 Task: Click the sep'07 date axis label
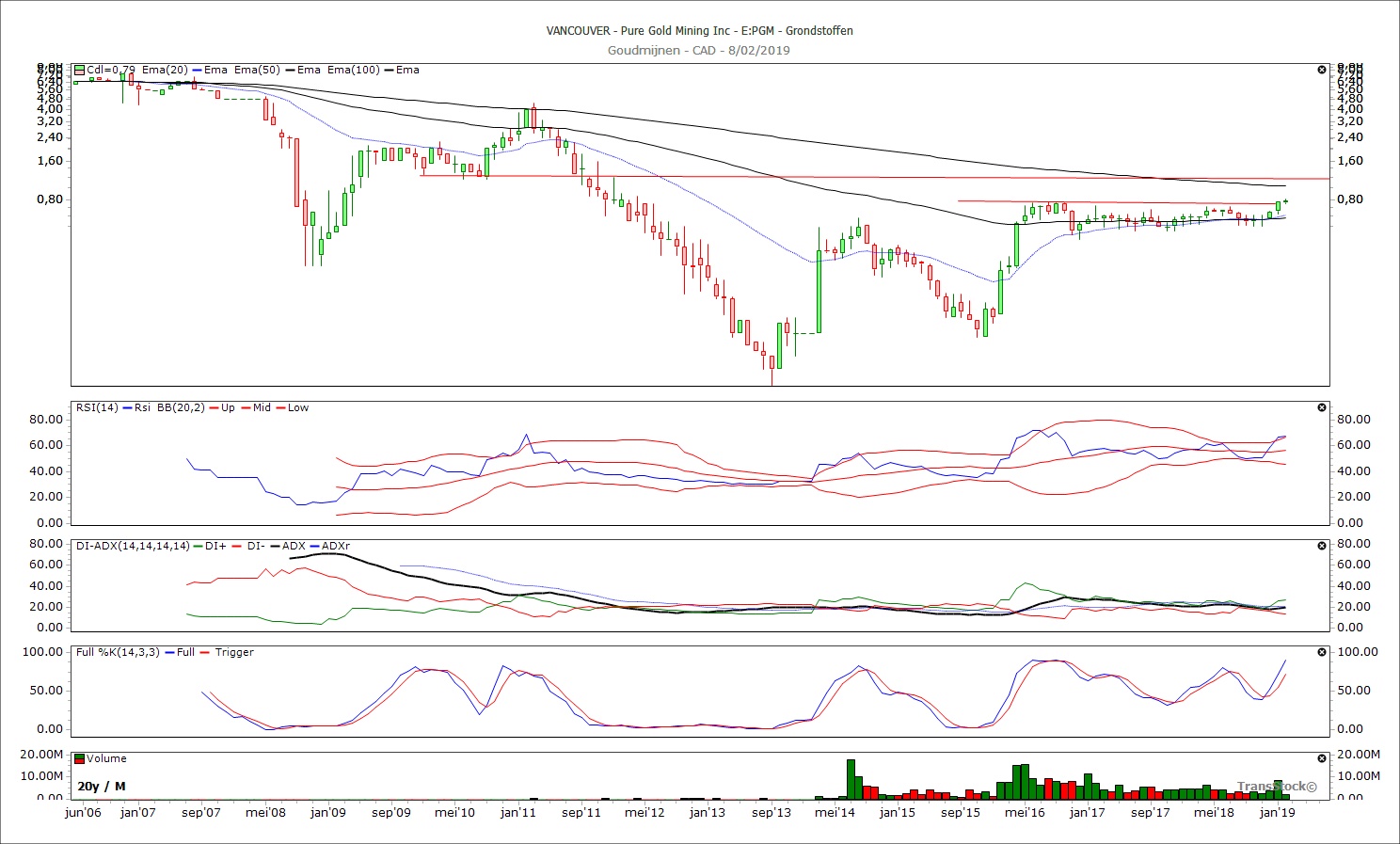click(x=201, y=812)
